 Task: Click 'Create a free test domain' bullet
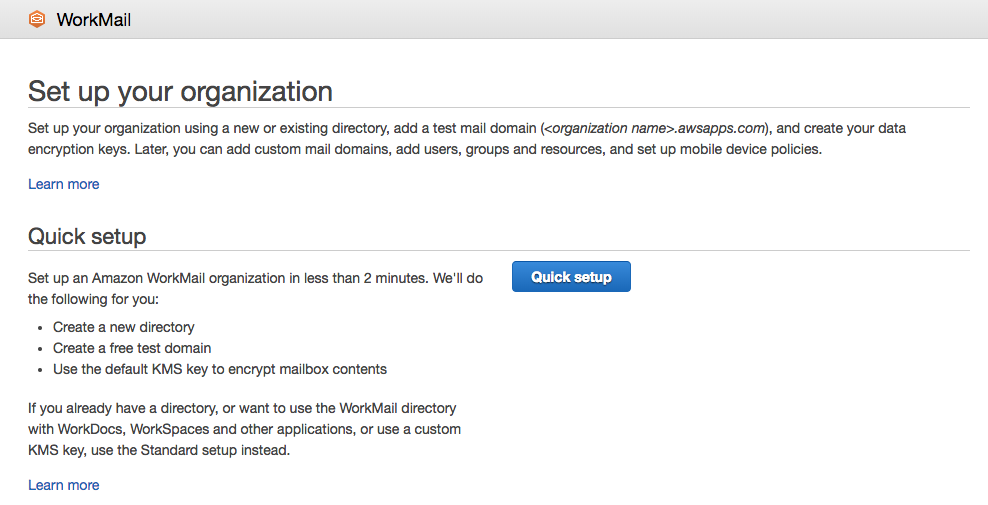coord(132,348)
